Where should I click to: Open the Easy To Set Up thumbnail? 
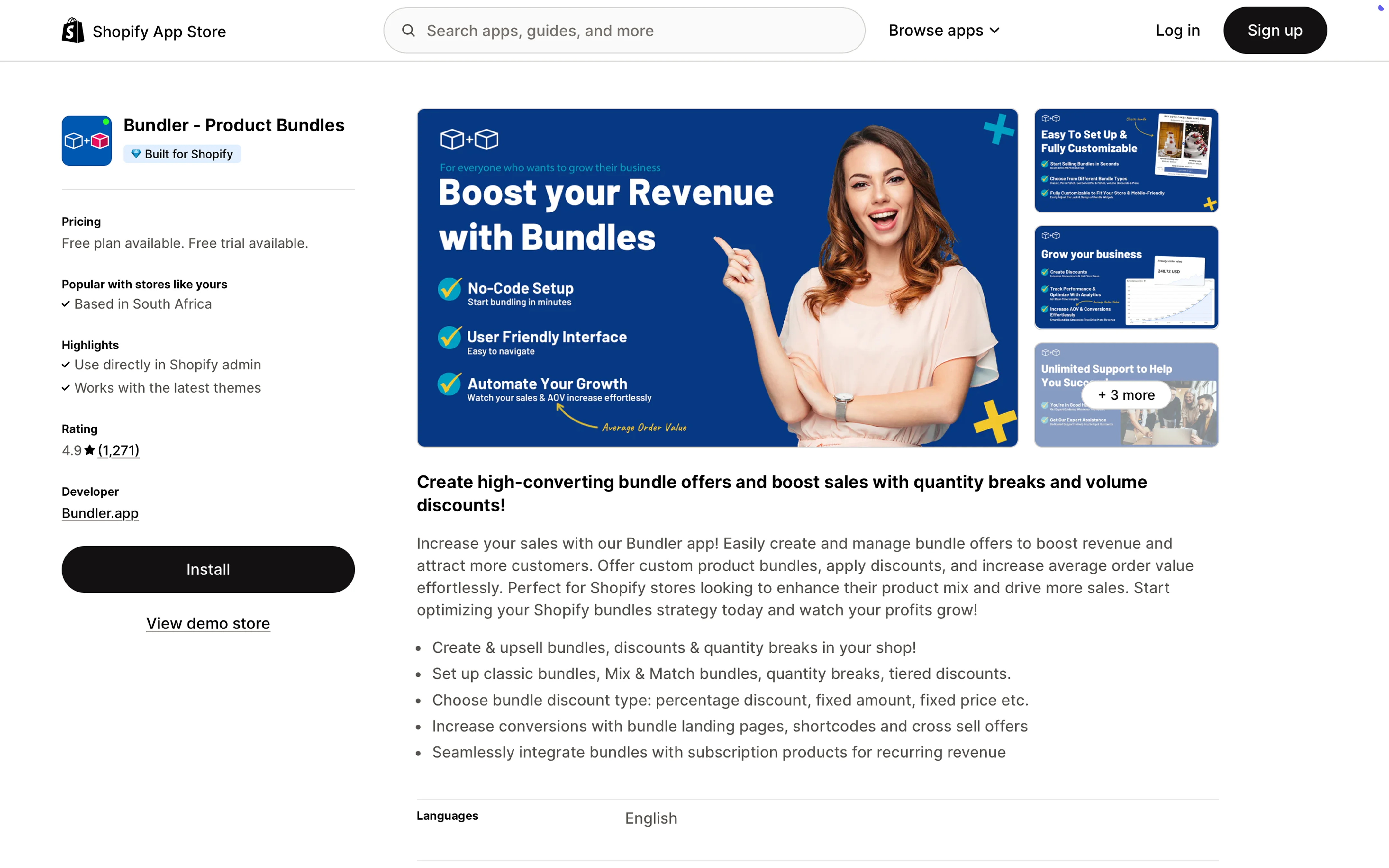[1126, 160]
